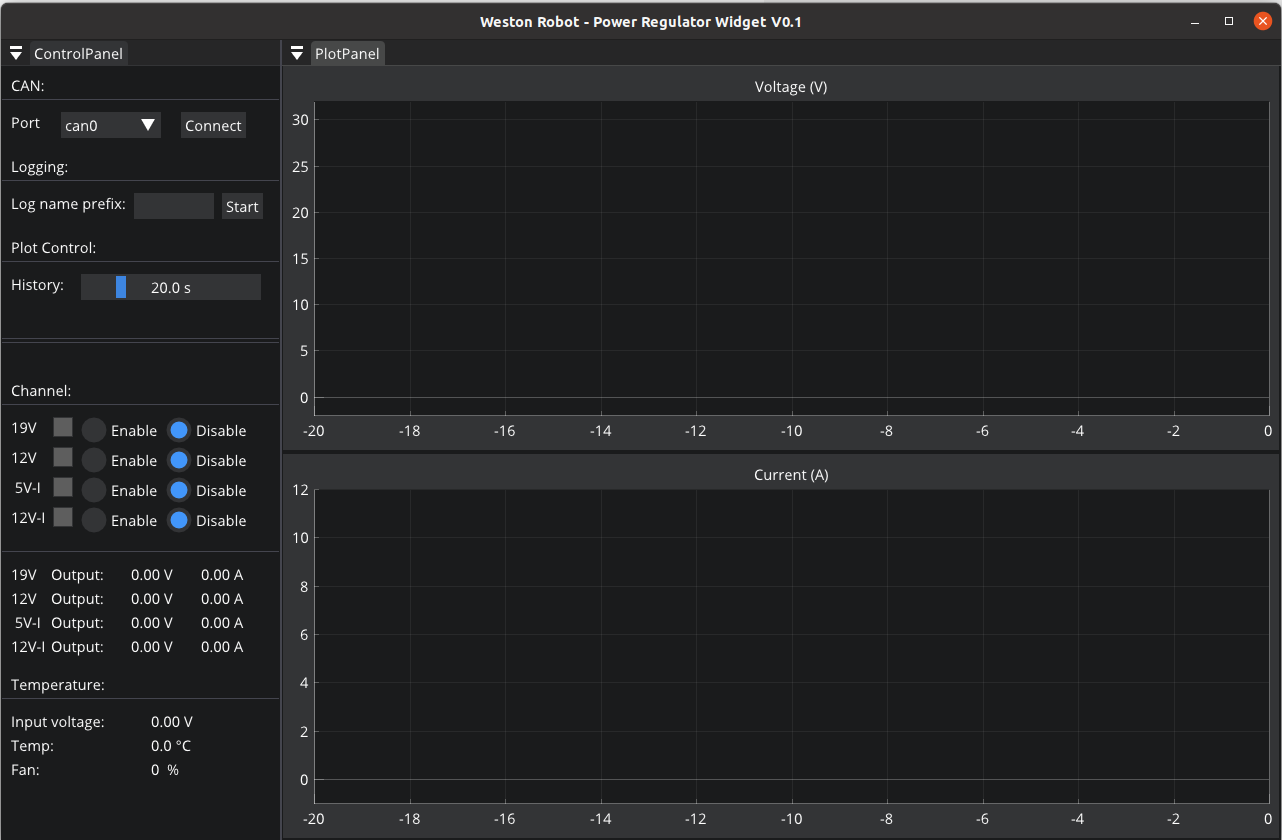The width and height of the screenshot is (1282, 840).
Task: Select Enable radio for 12V channel
Action: point(94,460)
